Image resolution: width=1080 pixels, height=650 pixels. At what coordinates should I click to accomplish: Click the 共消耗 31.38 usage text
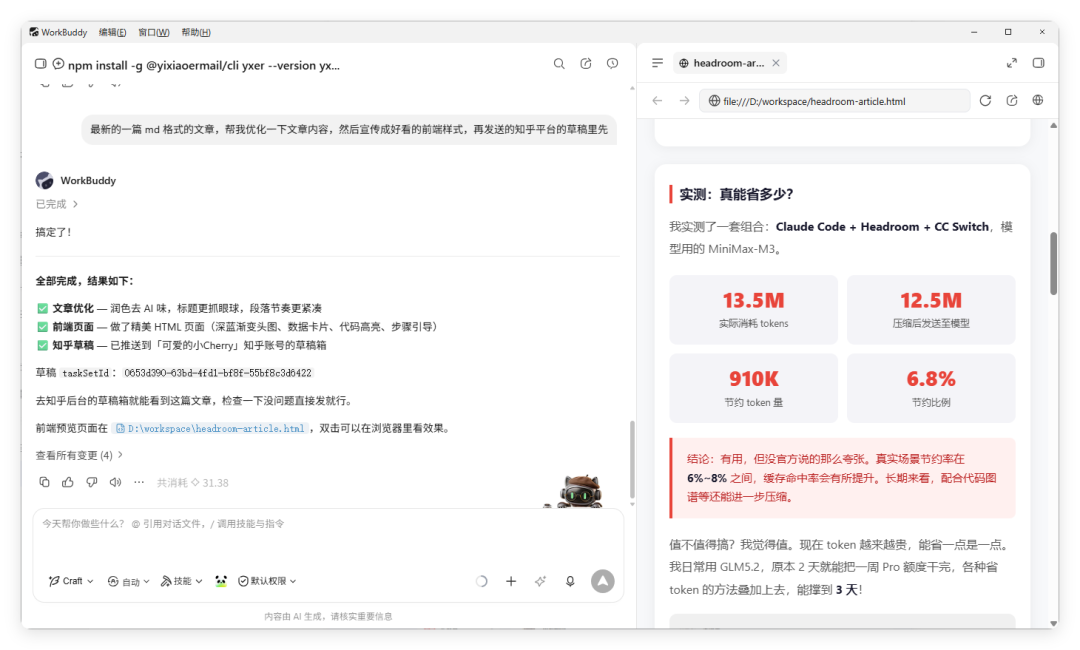click(x=193, y=483)
